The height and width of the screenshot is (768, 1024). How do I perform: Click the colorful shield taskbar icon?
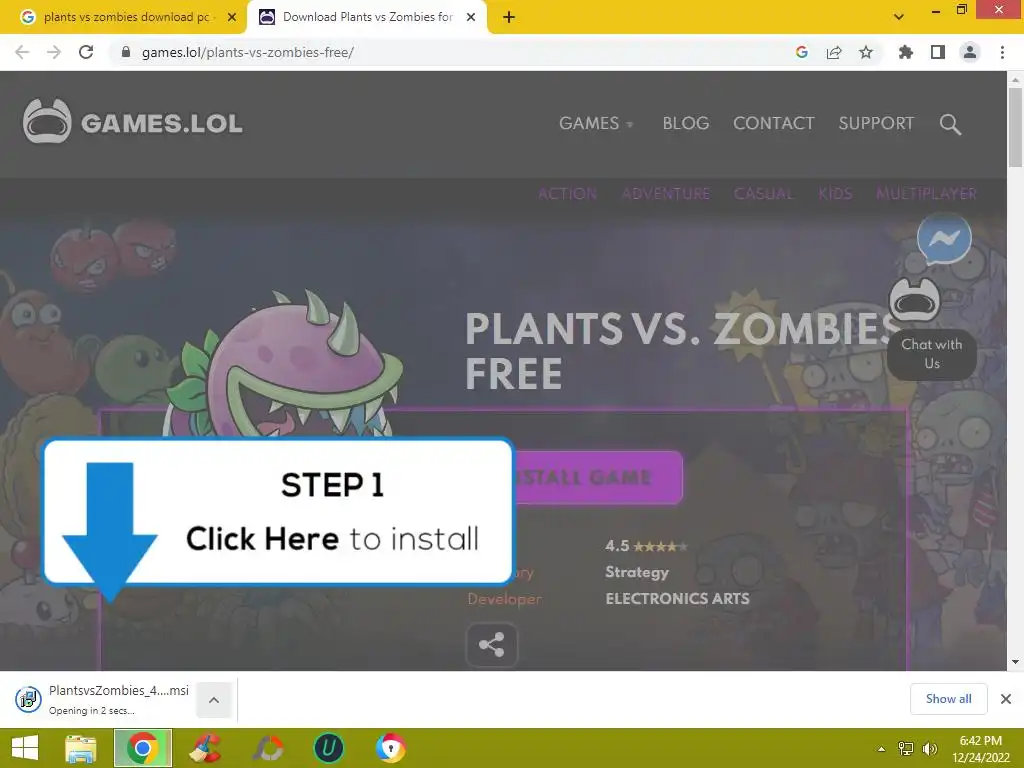click(x=391, y=748)
